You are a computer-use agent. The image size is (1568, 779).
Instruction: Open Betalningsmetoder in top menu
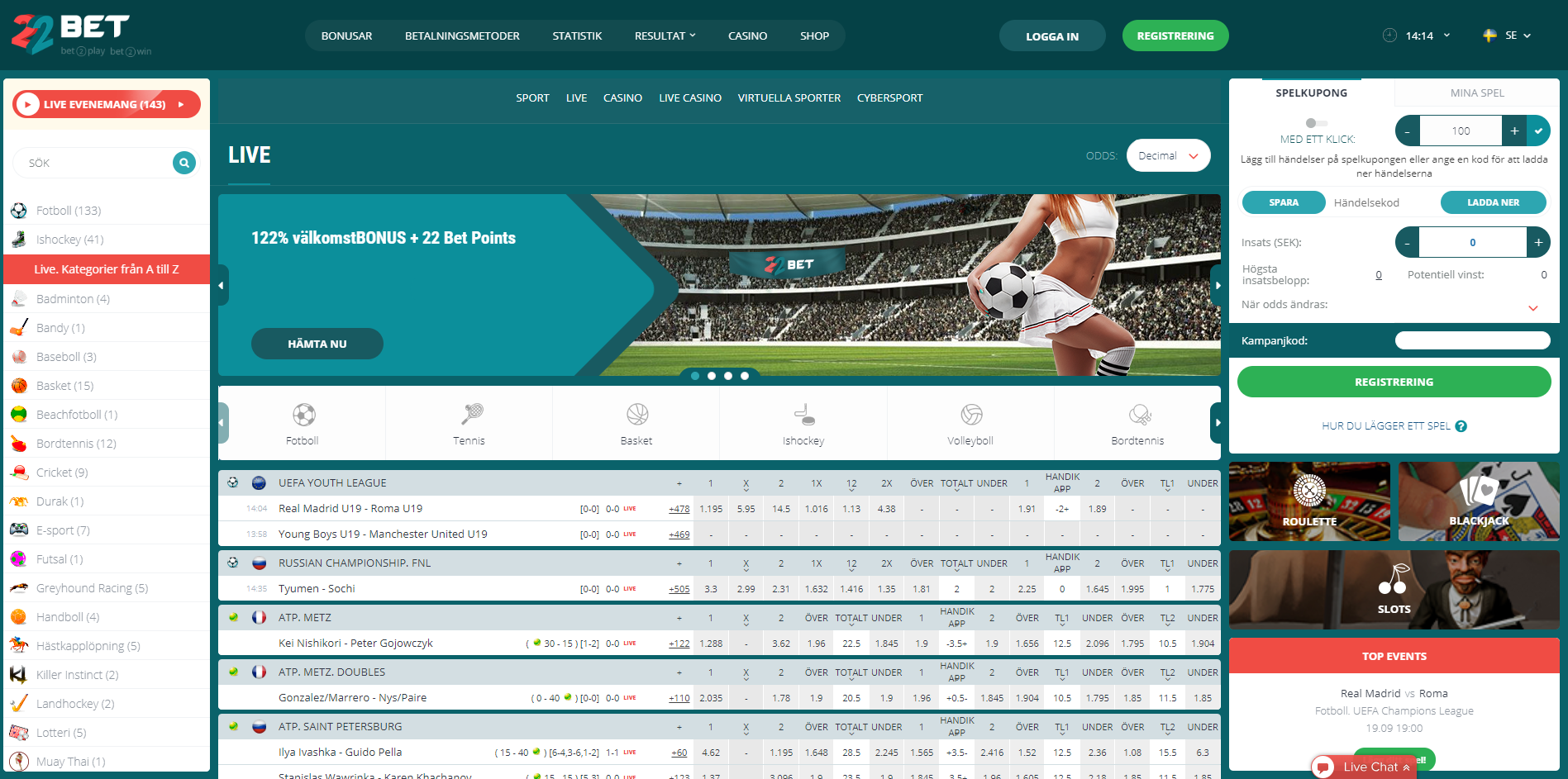(x=462, y=36)
